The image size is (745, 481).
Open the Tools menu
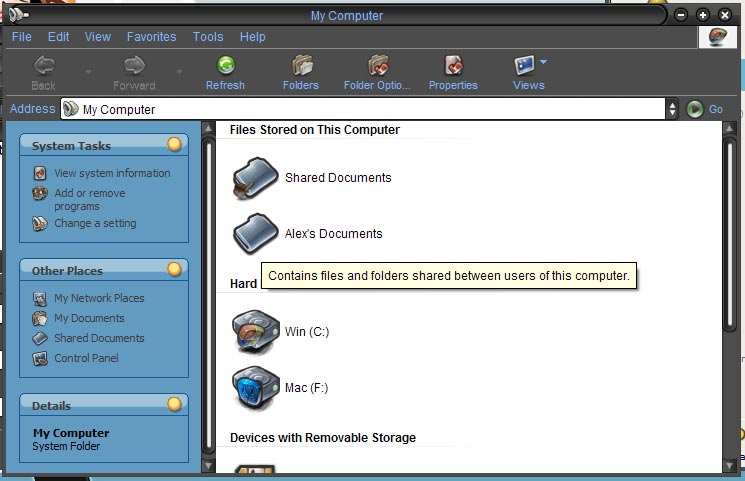(x=208, y=37)
